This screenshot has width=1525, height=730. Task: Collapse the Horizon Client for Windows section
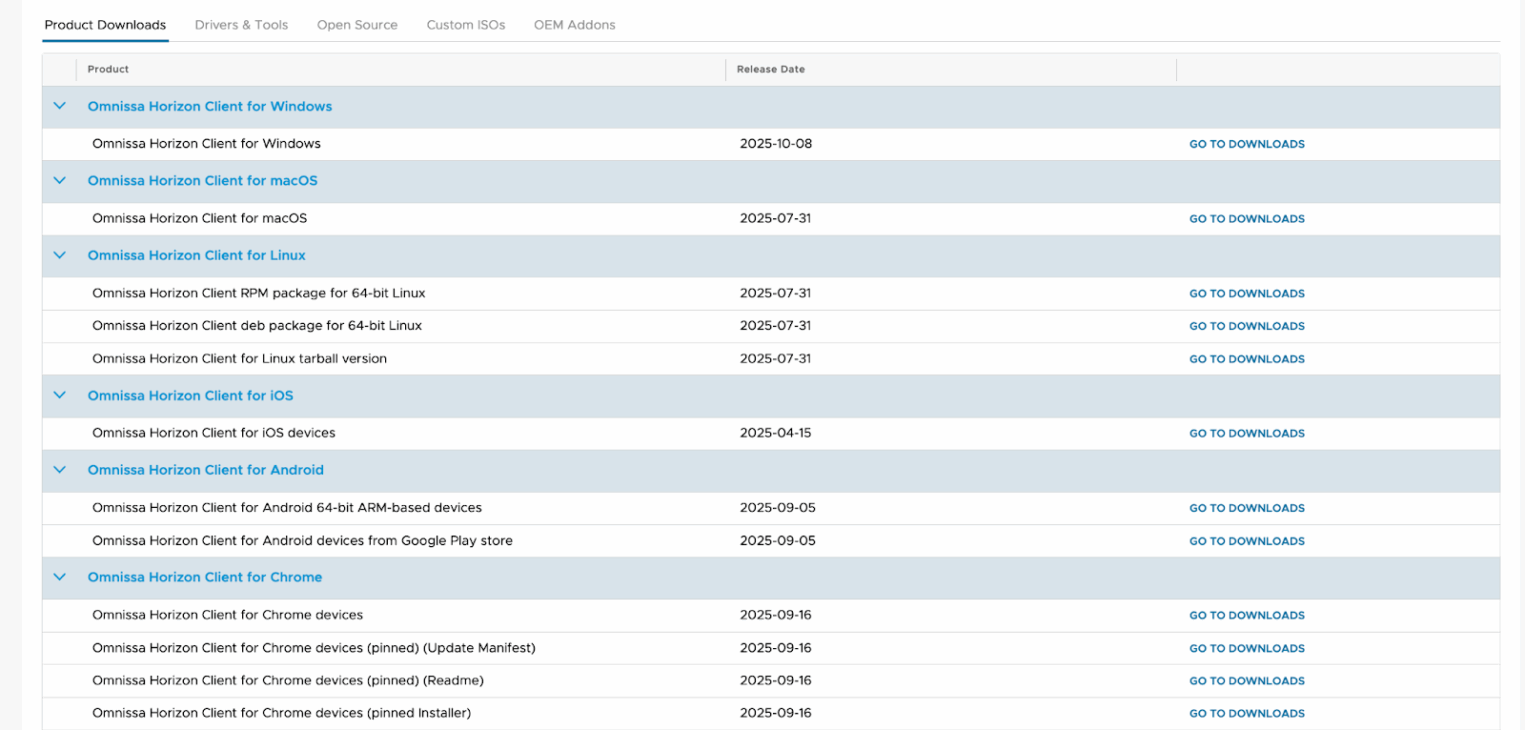click(59, 106)
